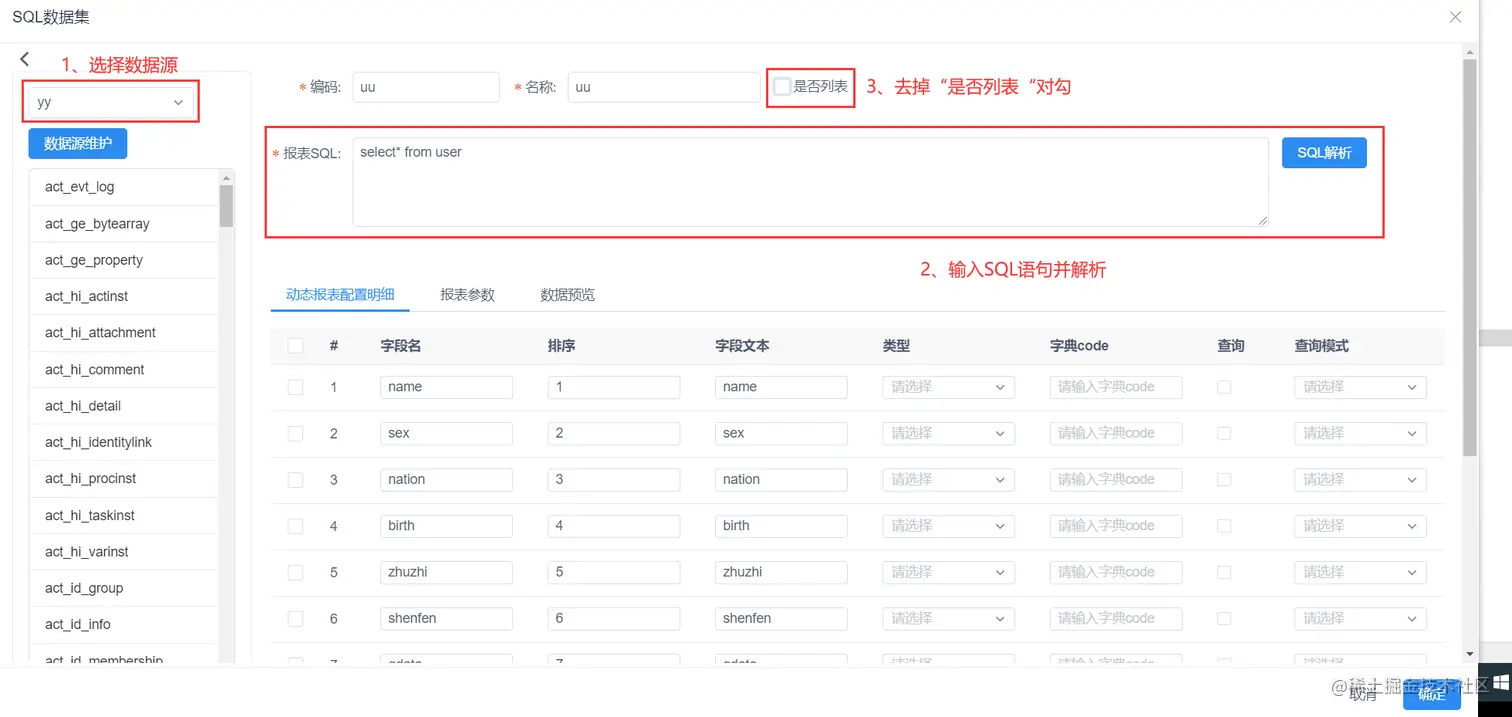Enable 查询 checkbox in sex row
The height and width of the screenshot is (717, 1512).
(1224, 433)
